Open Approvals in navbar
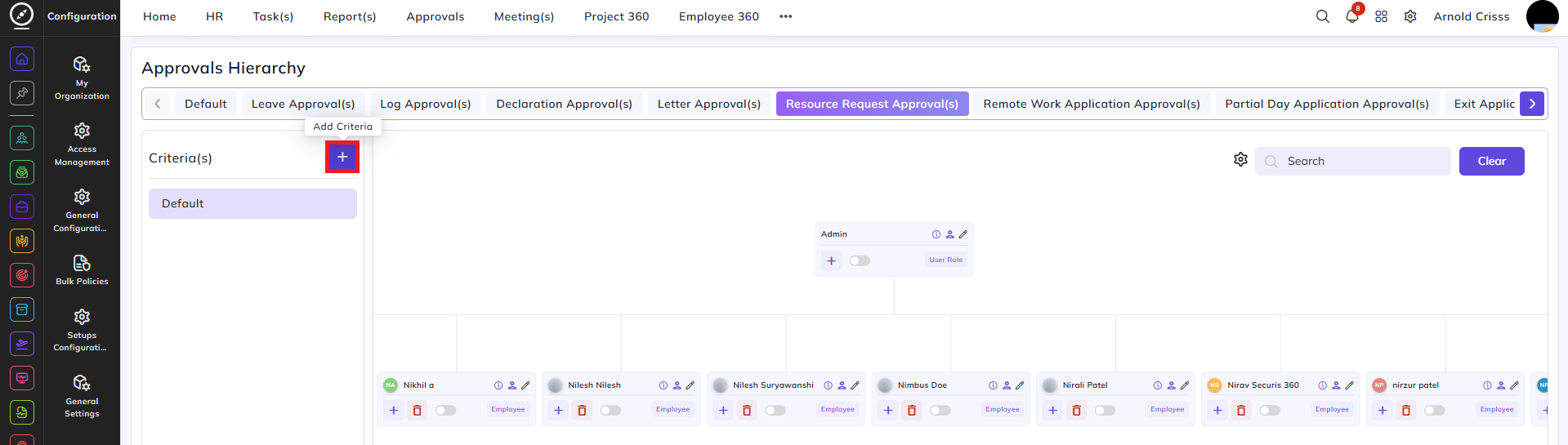 click(436, 16)
